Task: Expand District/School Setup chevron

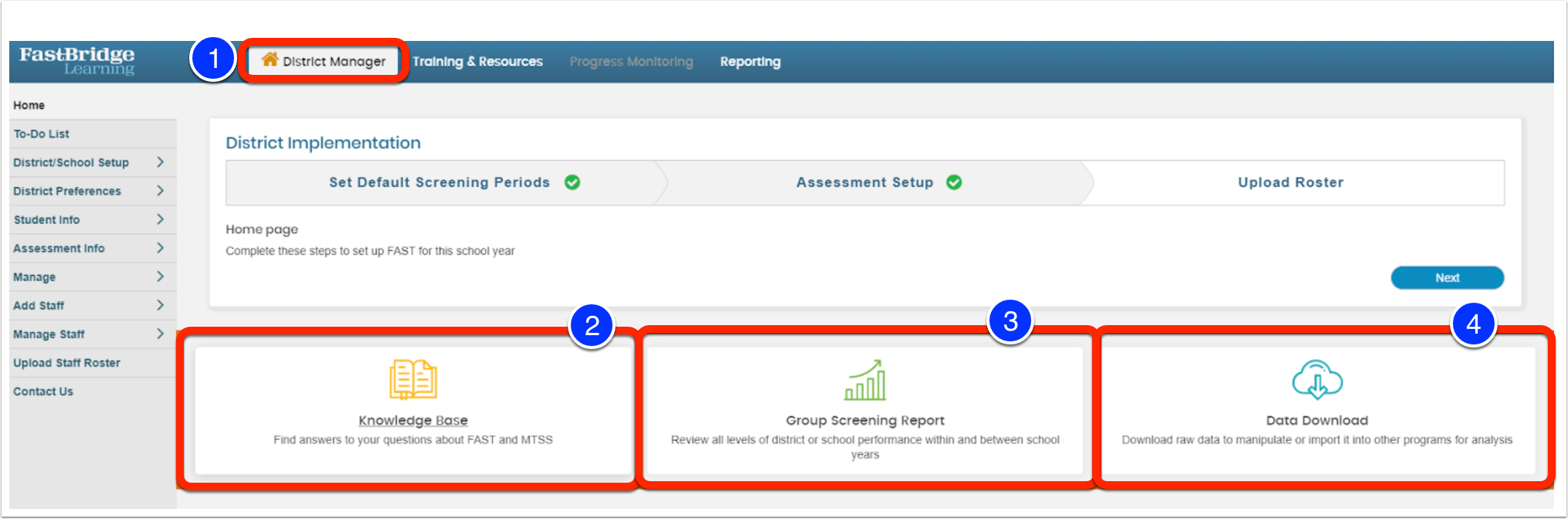Action: click(160, 162)
